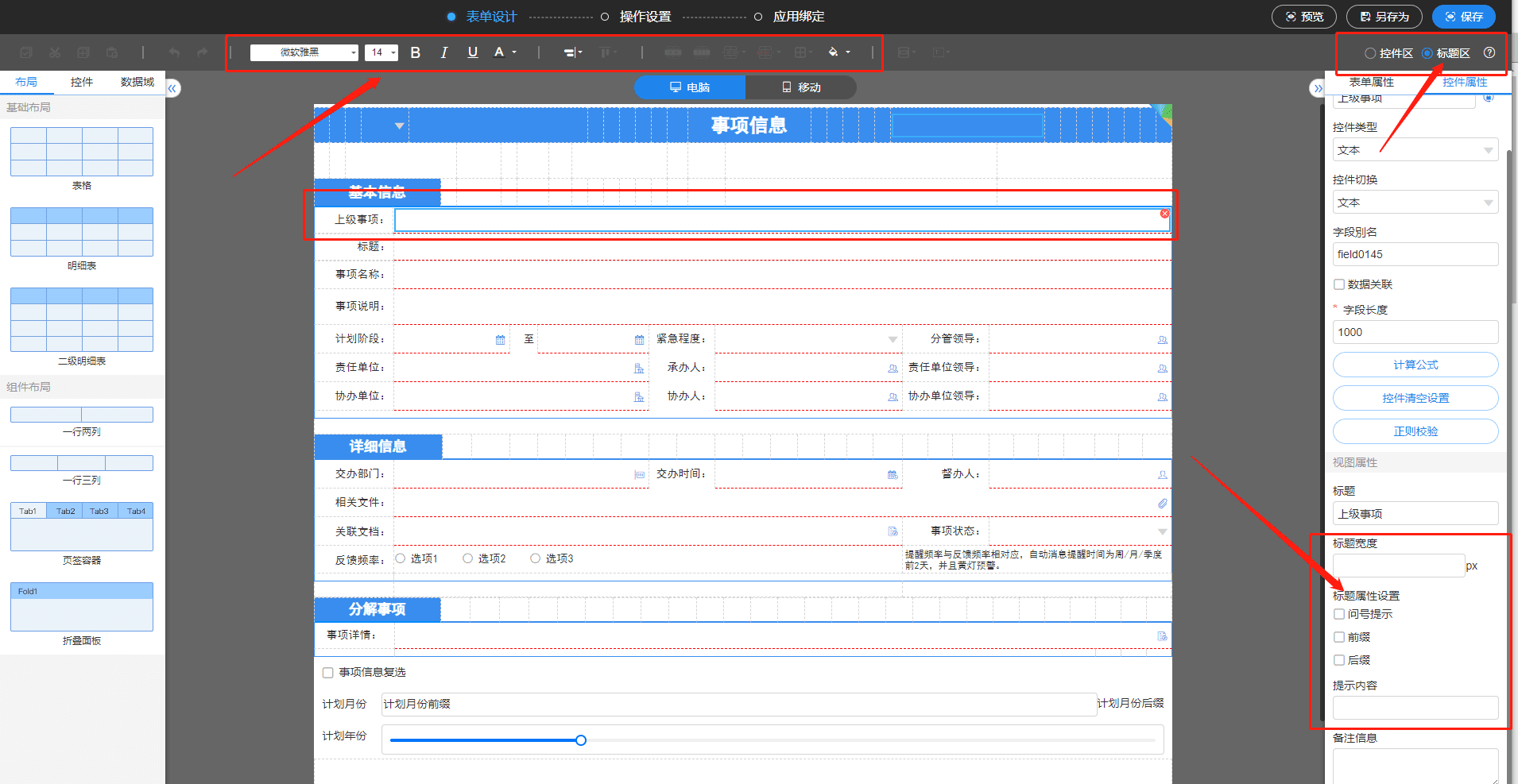
Task: Open the font size dropdown showing 14
Action: (381, 52)
